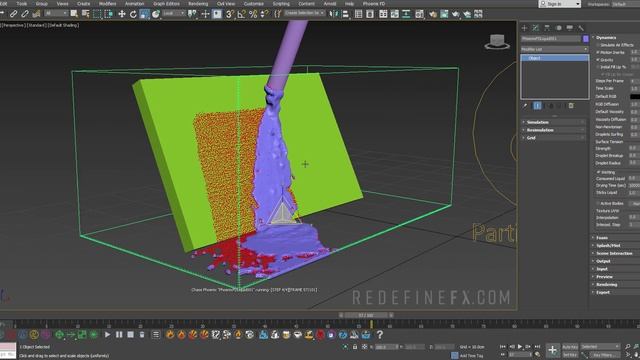640x360 pixels.
Task: Toggle the Auto Key button
Action: point(570,347)
